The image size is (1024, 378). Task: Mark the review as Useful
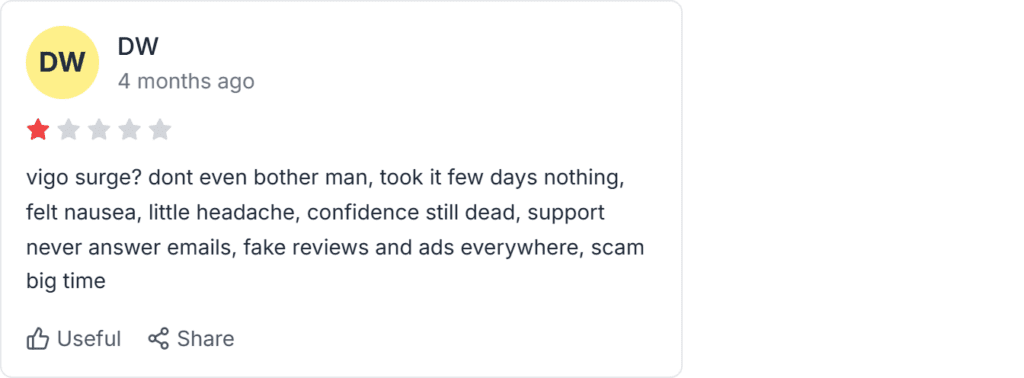pyautogui.click(x=74, y=339)
